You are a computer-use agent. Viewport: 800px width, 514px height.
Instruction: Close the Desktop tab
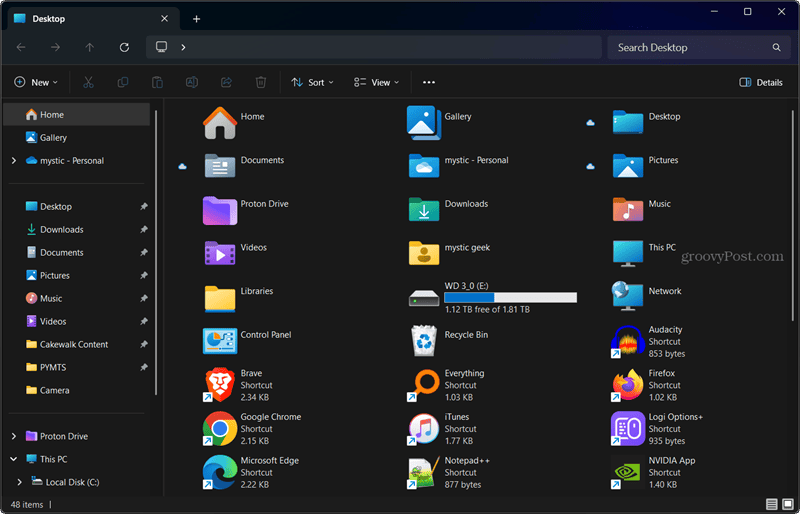point(164,19)
